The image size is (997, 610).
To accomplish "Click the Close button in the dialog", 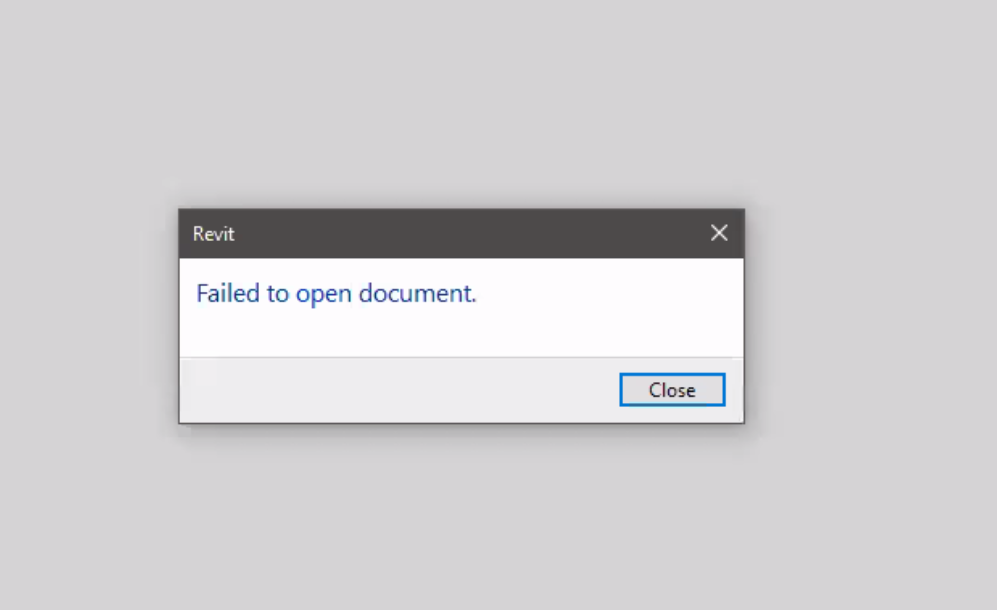I will pos(672,389).
